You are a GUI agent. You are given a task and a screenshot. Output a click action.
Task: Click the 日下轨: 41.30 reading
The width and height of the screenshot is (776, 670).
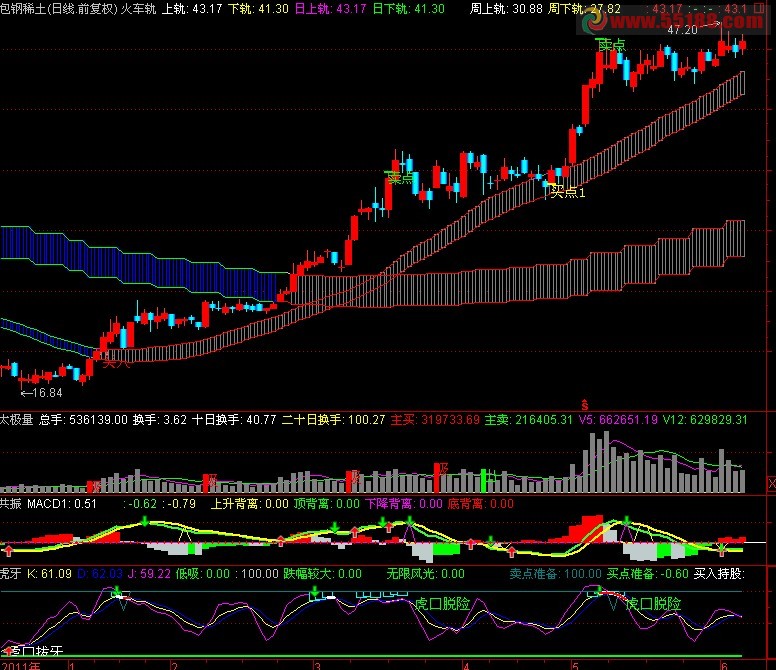408,8
